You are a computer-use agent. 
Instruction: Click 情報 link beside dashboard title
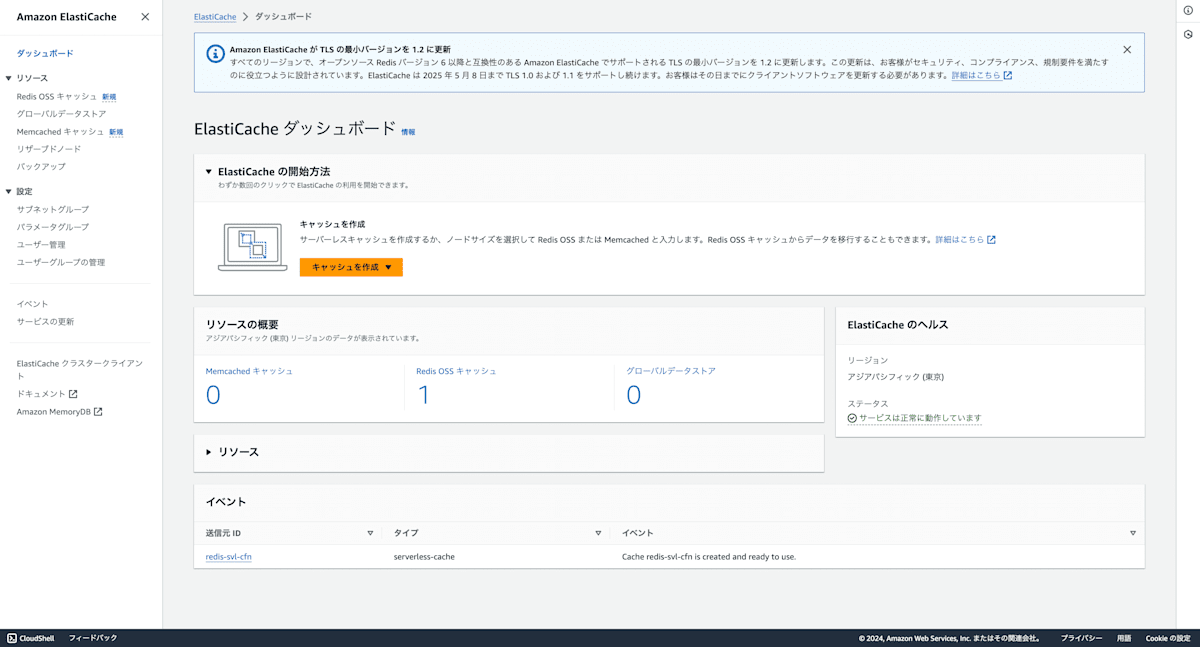tap(408, 131)
